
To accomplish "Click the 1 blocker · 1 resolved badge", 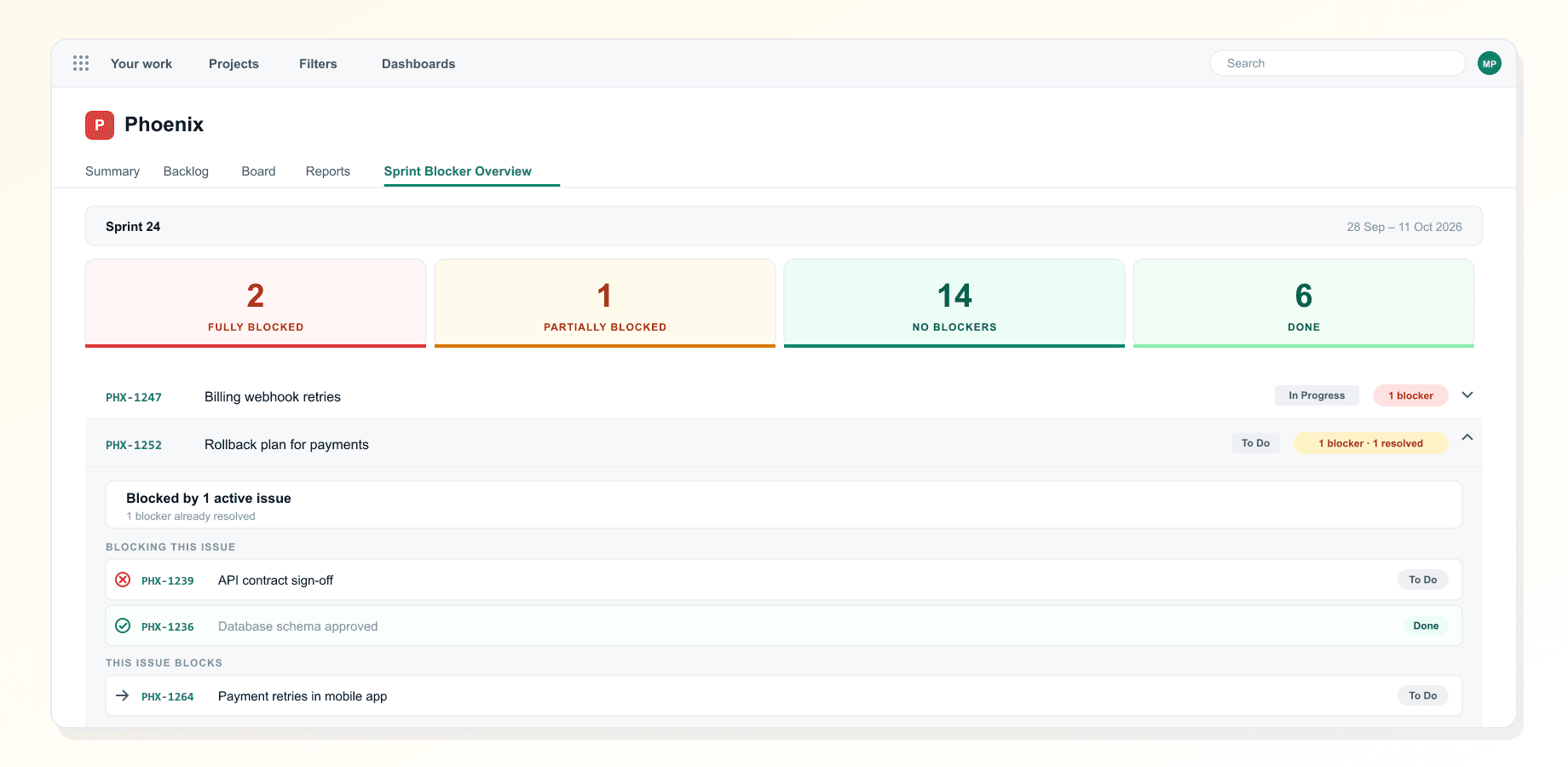I will [1370, 443].
